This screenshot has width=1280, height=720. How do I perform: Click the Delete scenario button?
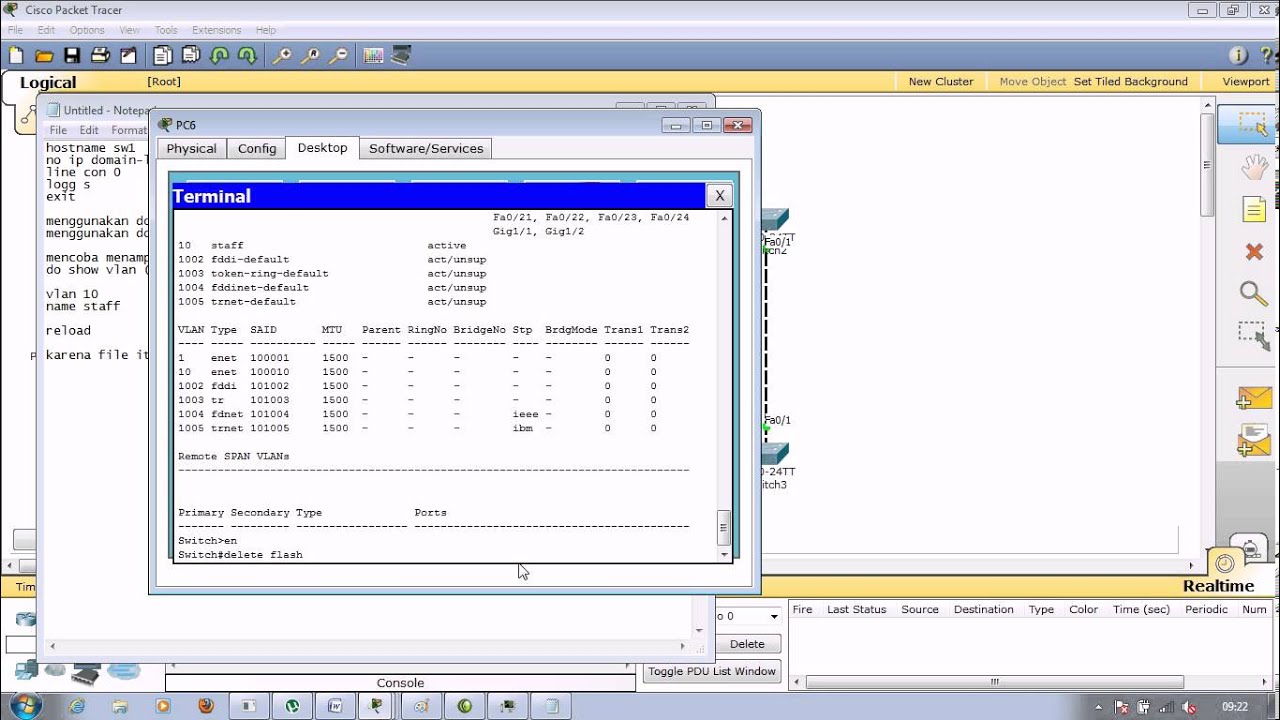pyautogui.click(x=747, y=644)
